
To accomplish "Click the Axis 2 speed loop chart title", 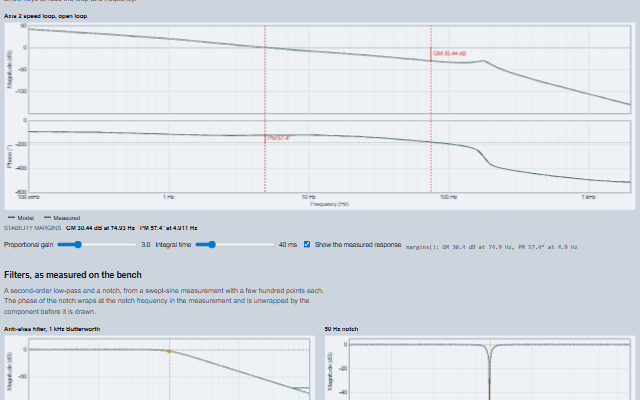I will click(45, 16).
